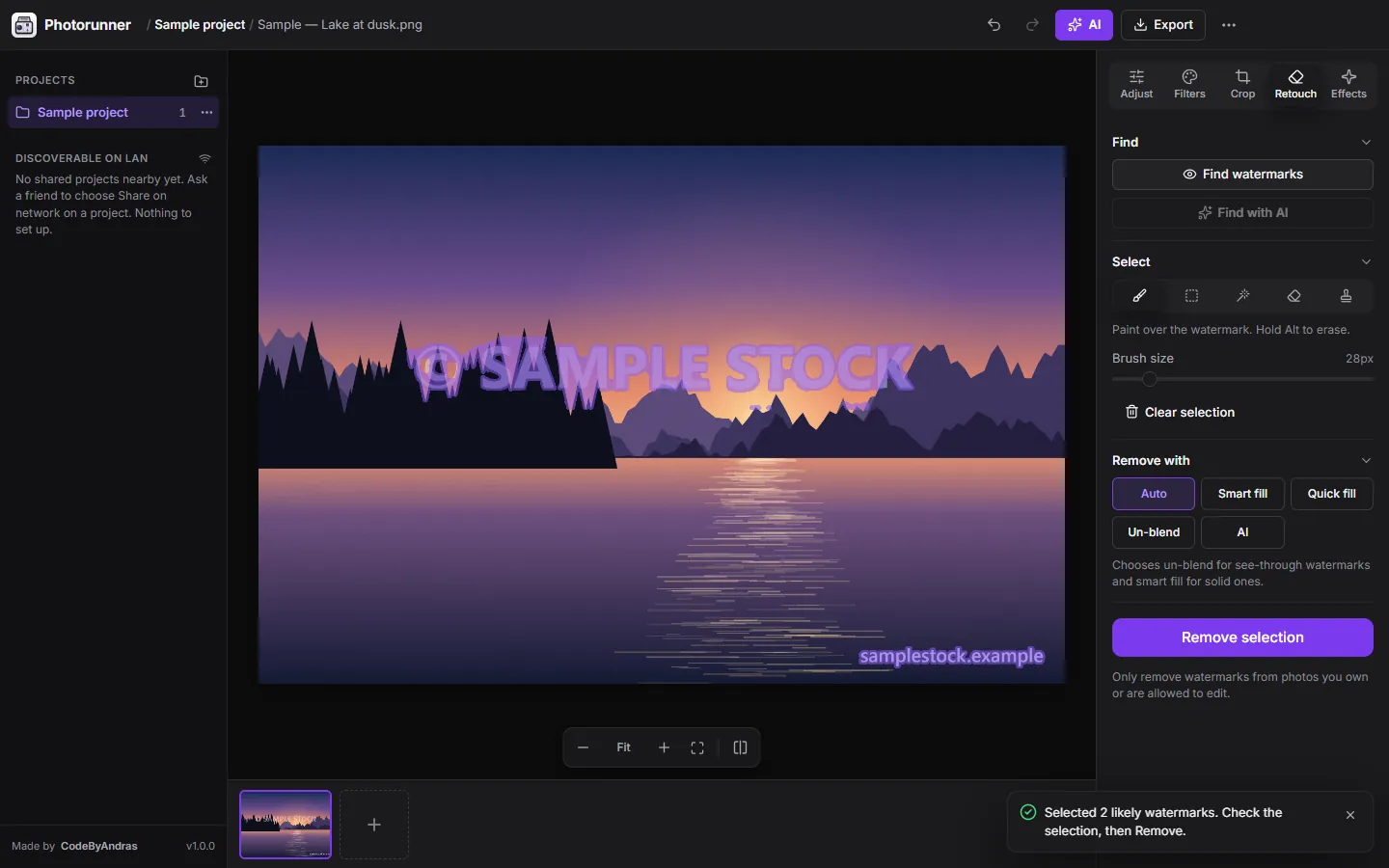Select the magic wand tool
The width and height of the screenshot is (1389, 868).
(x=1242, y=296)
